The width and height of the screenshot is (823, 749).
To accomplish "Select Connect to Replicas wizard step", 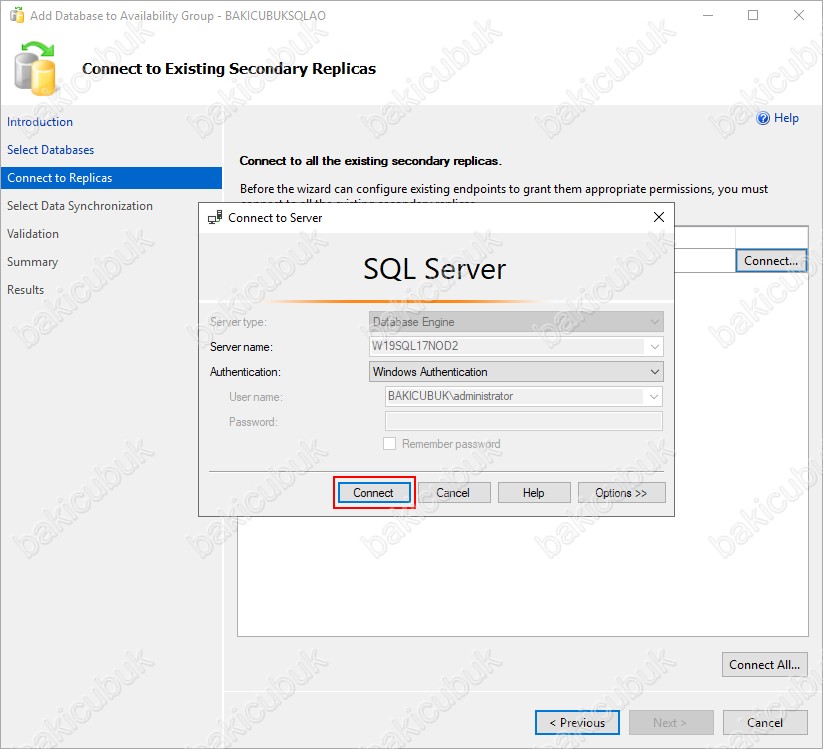I will tap(111, 178).
